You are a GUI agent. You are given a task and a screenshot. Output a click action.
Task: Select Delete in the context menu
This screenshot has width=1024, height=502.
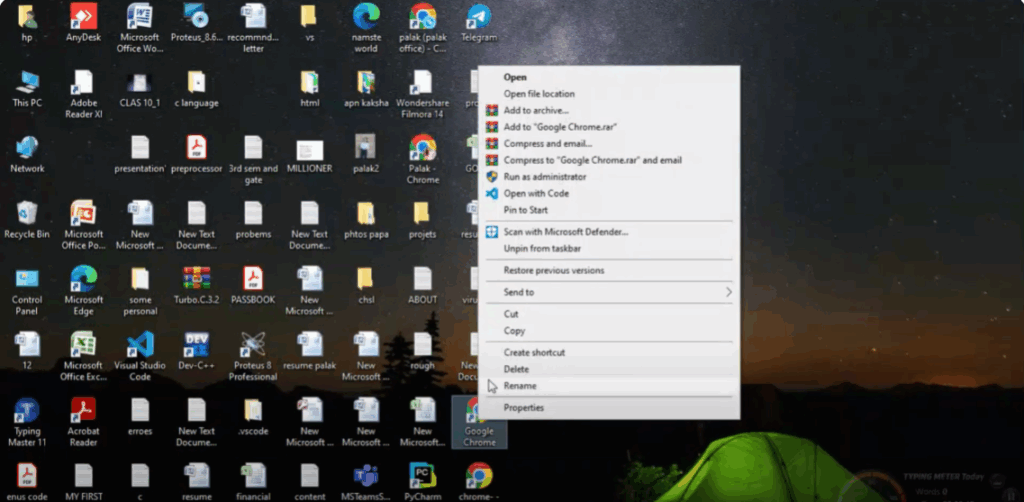[x=516, y=369]
